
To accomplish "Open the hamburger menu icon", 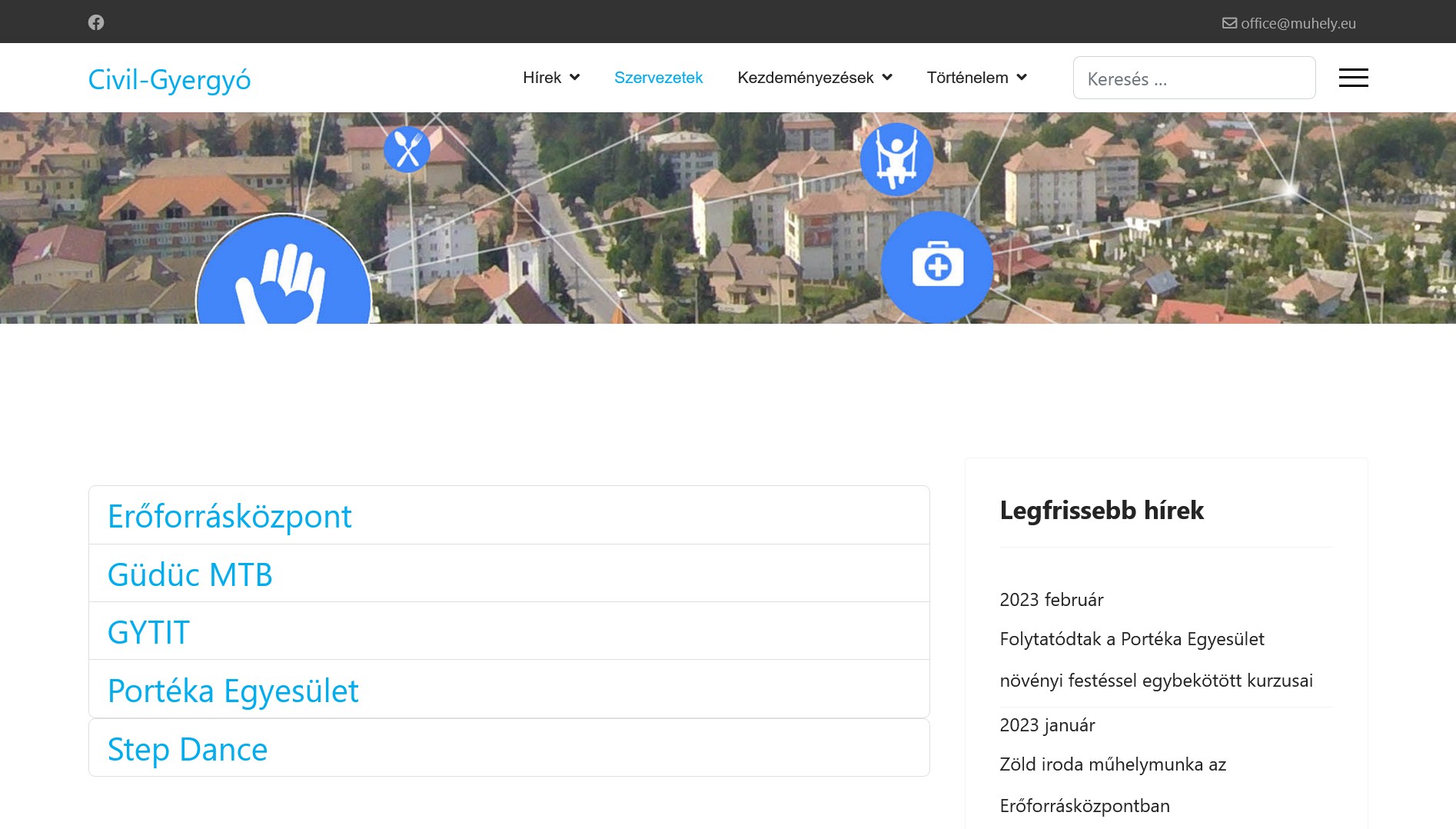I will tap(1353, 77).
